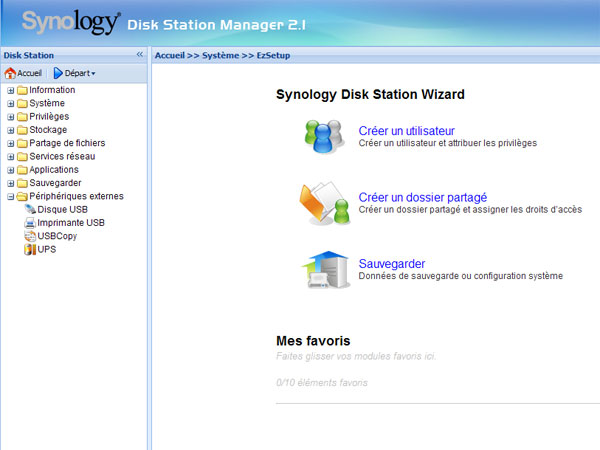600x450 pixels.
Task: Click the 'Faites glisser vos modules favoris ici' text
Action: (x=356, y=357)
